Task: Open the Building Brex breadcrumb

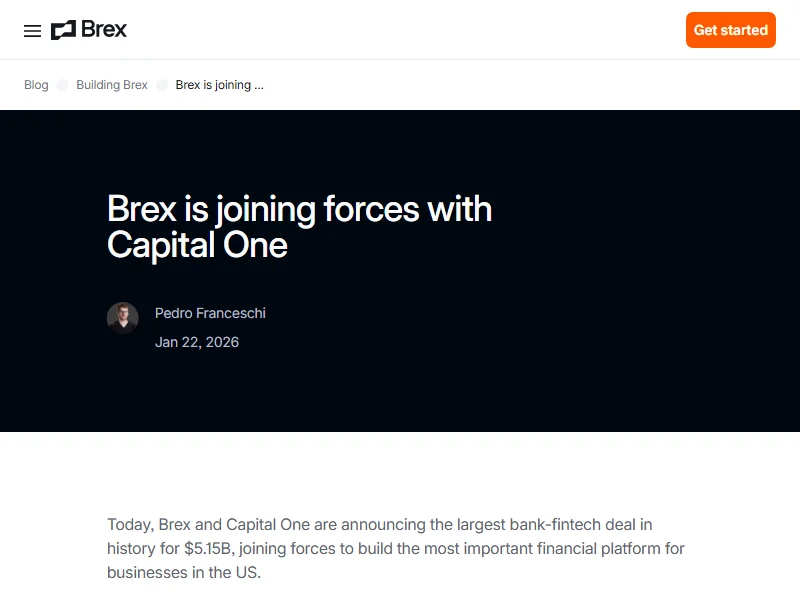Action: pos(112,85)
